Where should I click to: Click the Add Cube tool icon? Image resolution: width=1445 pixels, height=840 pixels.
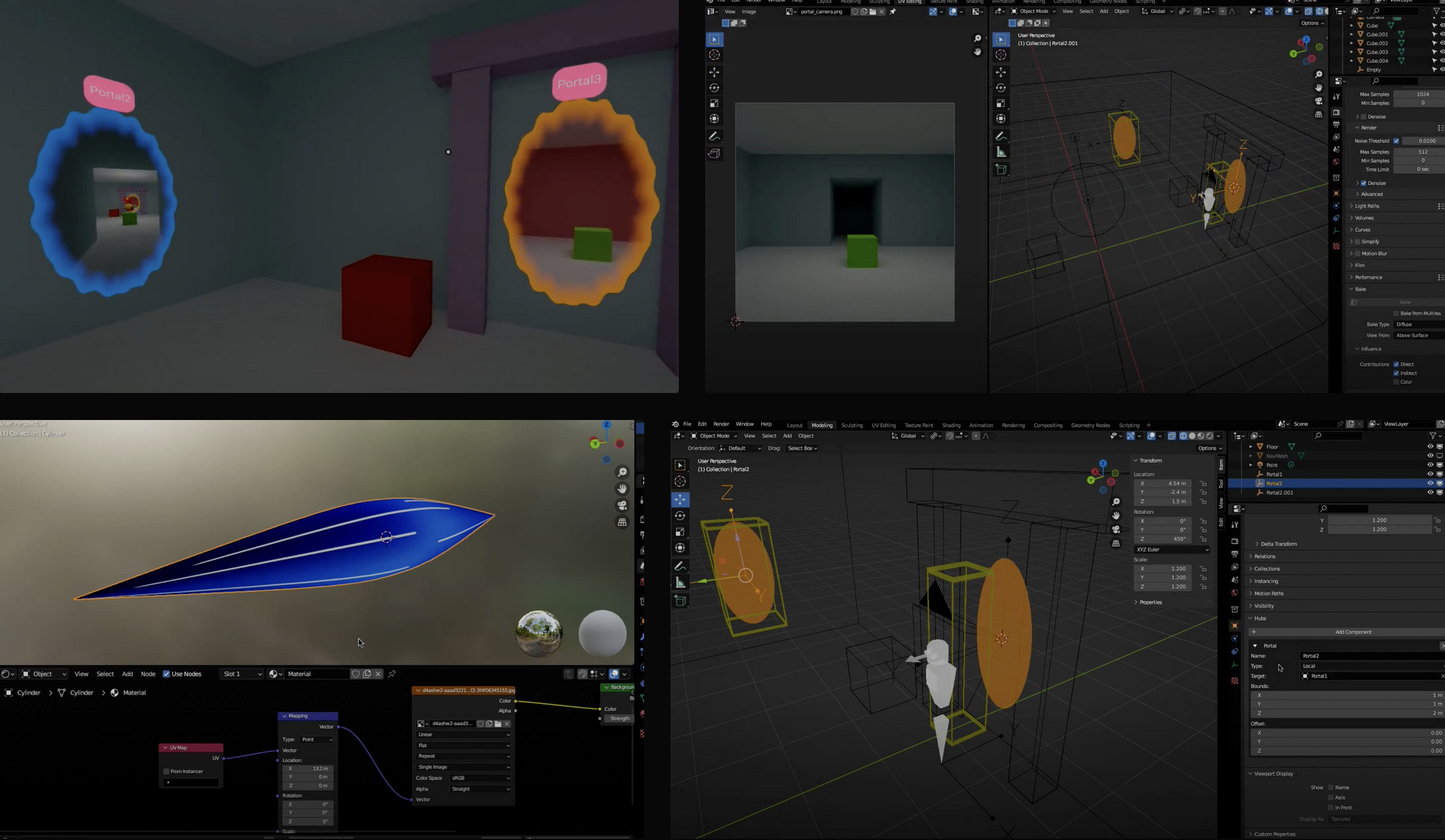click(x=680, y=601)
